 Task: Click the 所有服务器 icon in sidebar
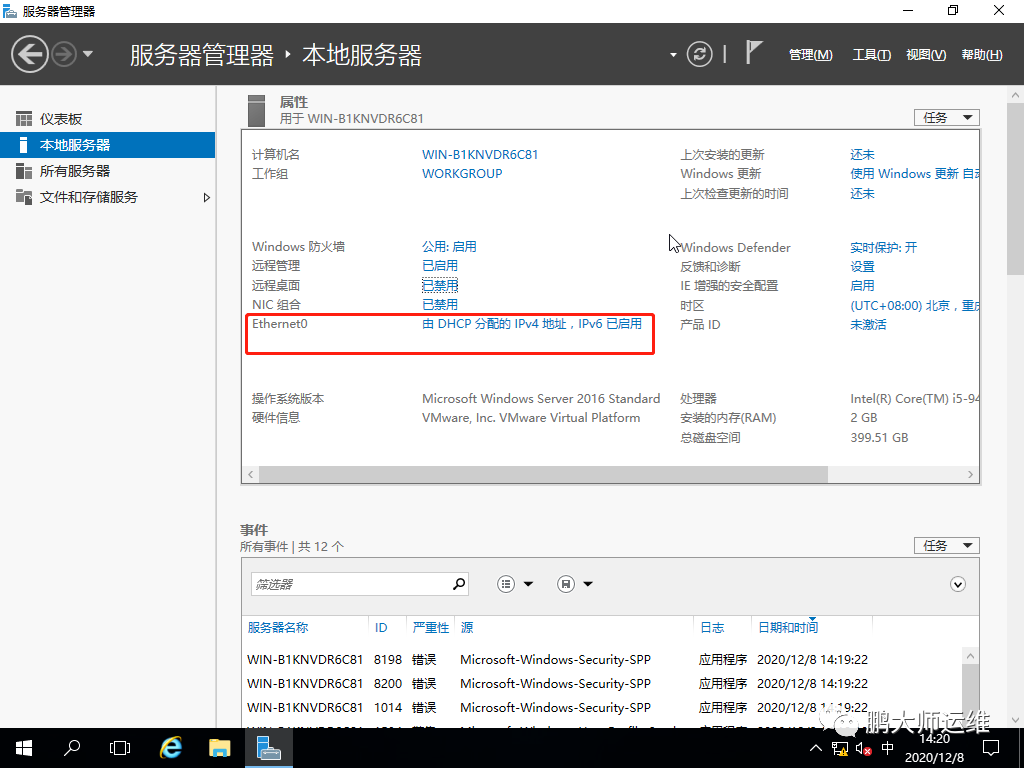pos(24,171)
